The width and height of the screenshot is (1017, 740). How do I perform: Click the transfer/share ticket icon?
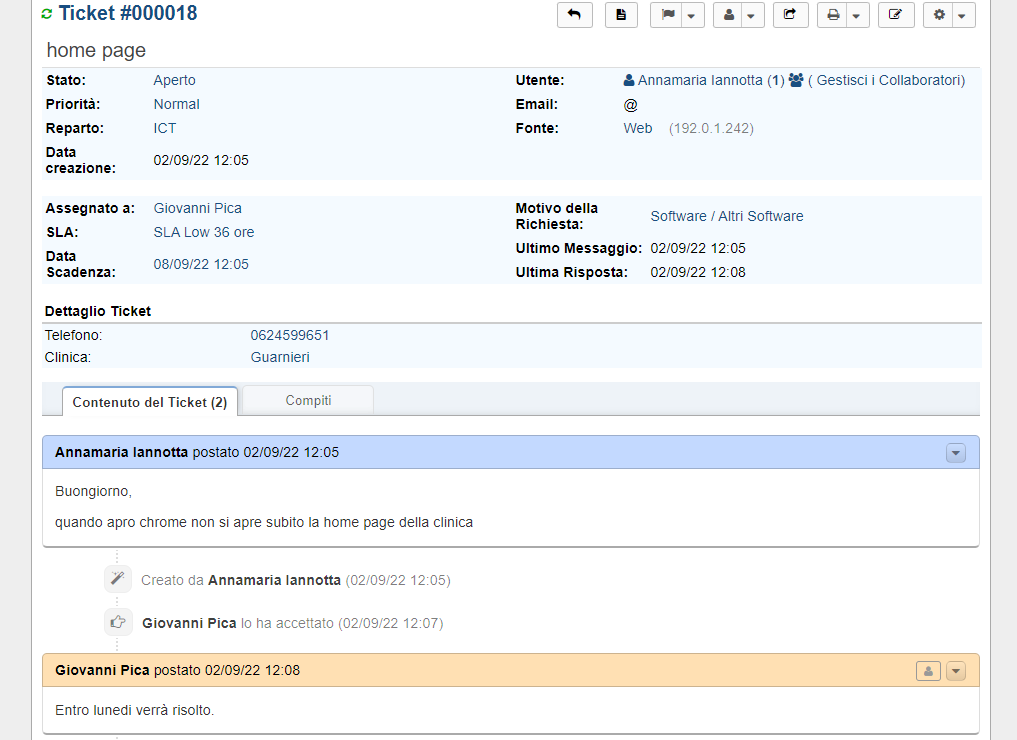pyautogui.click(x=790, y=15)
